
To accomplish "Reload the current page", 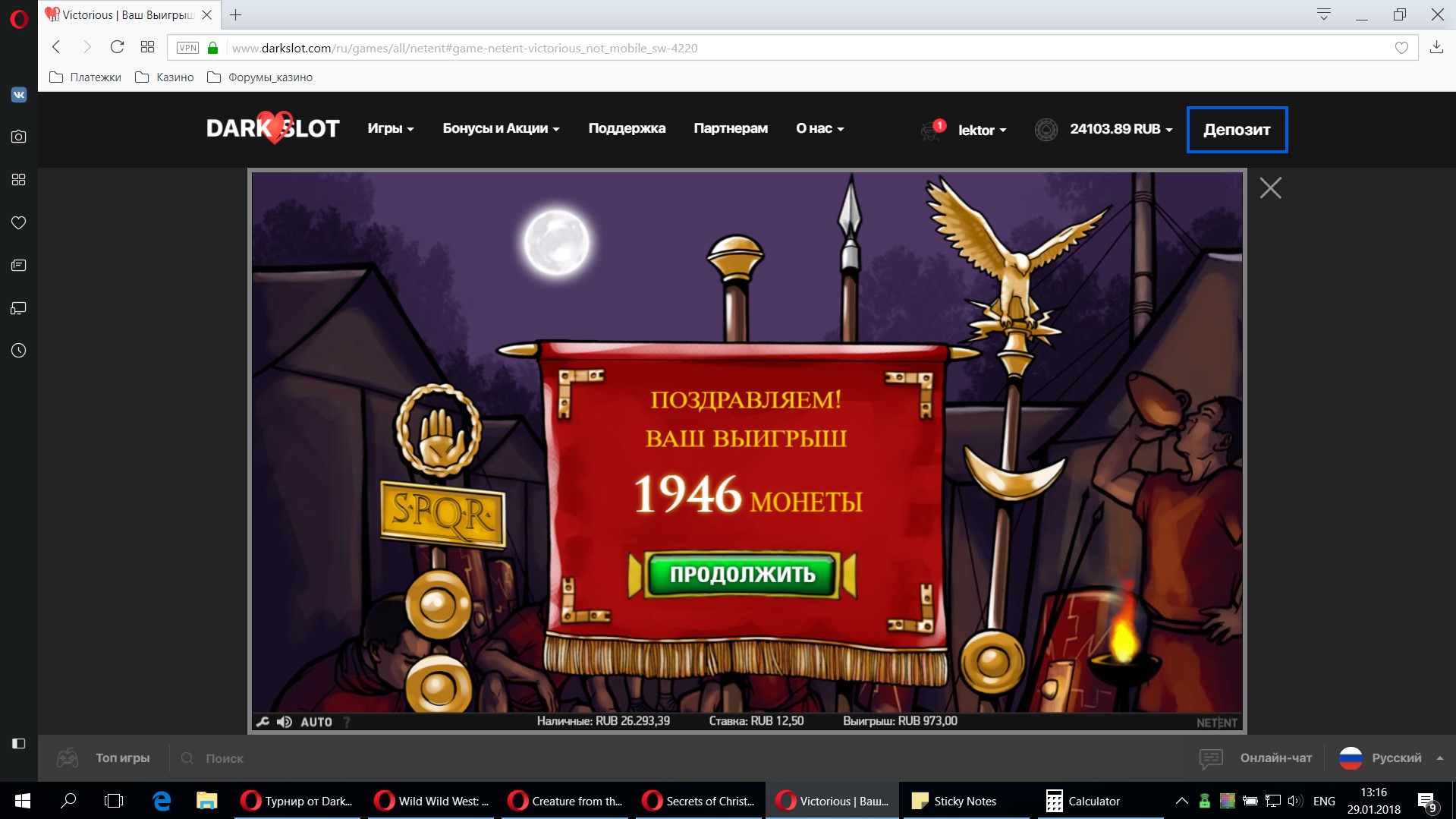I will [x=117, y=47].
